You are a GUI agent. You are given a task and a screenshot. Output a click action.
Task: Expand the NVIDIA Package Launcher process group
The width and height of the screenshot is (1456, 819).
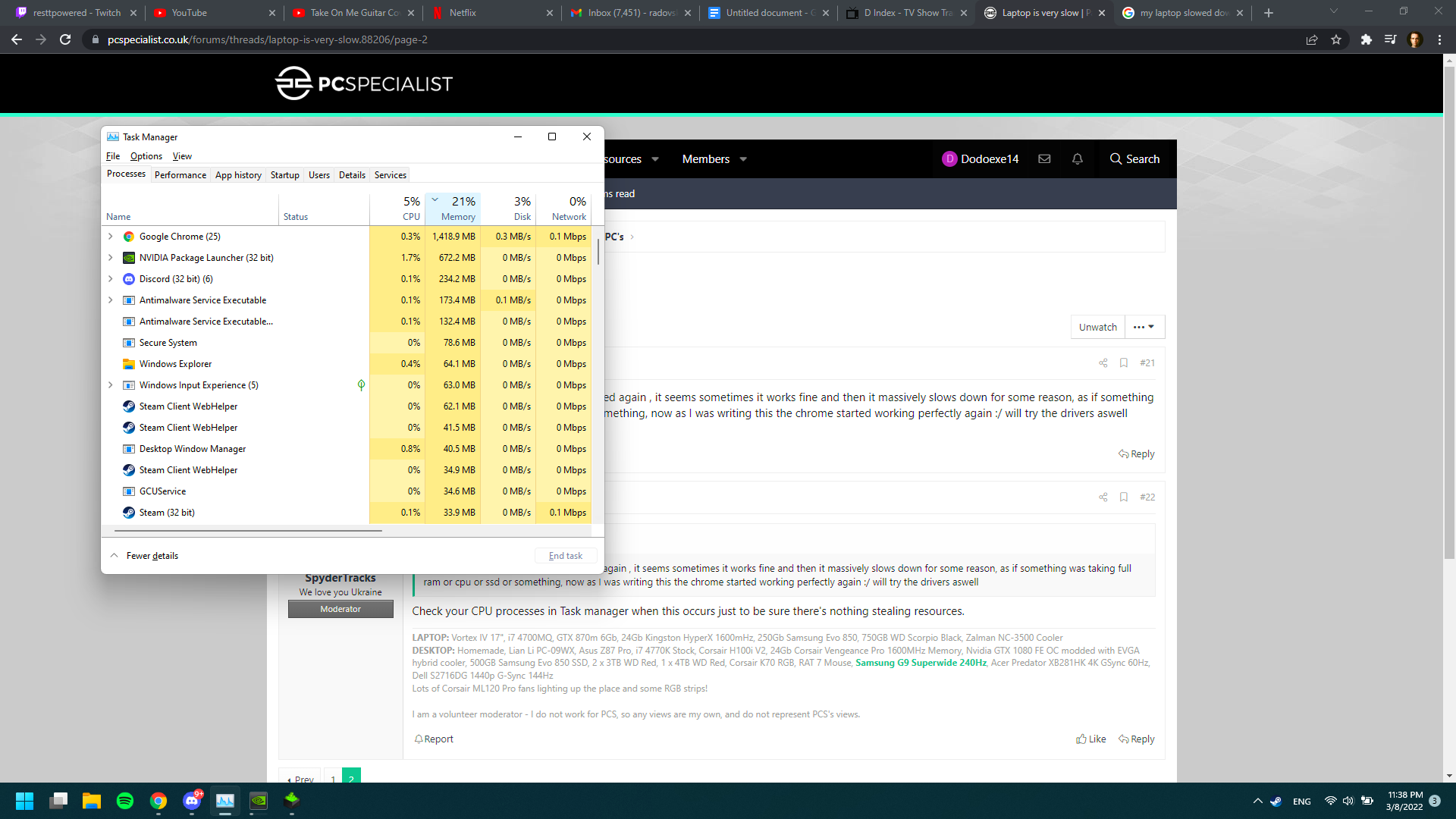coord(111,258)
